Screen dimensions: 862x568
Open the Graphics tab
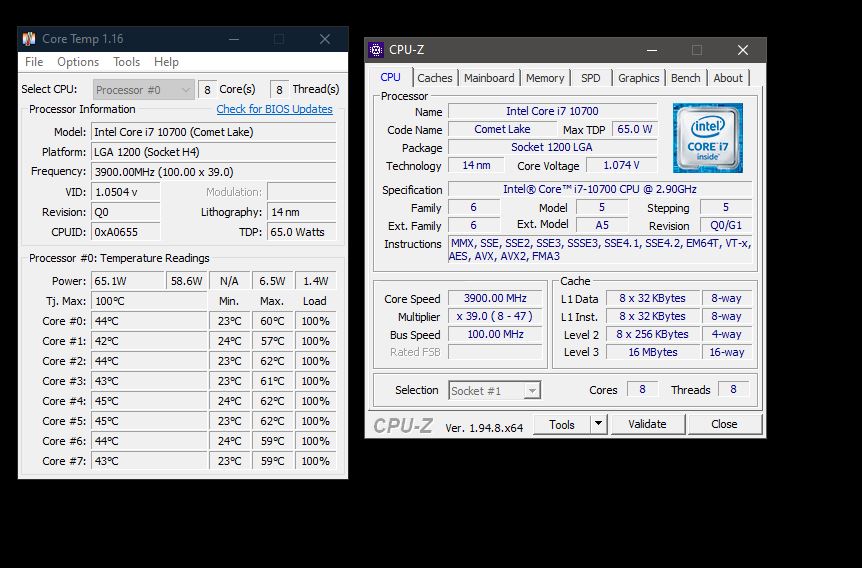638,78
